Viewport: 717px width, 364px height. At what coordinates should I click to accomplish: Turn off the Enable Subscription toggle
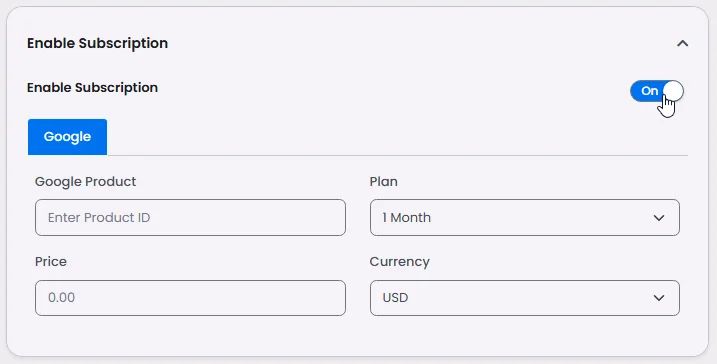pyautogui.click(x=657, y=91)
